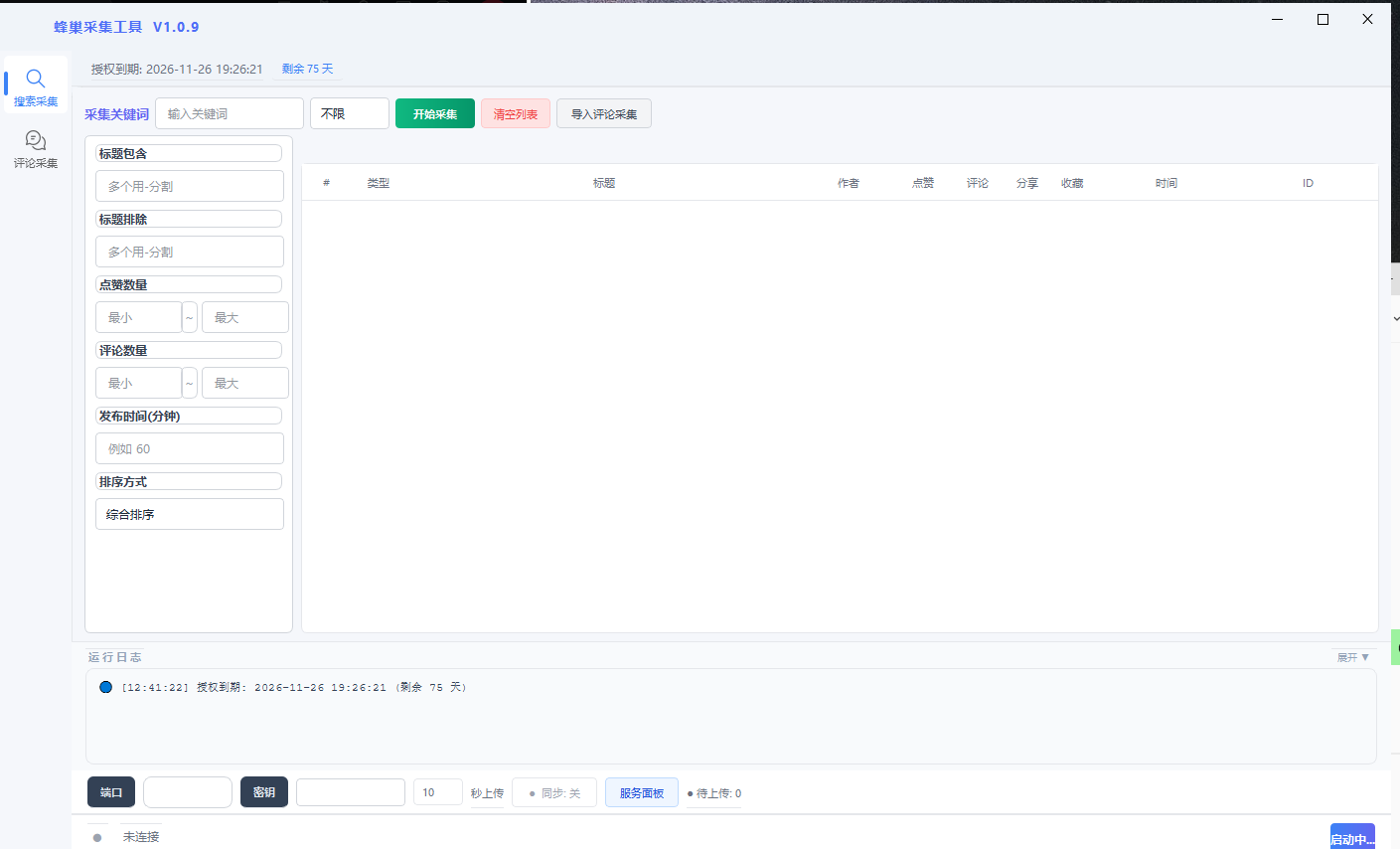1400x849 pixels.
Task: Click the 分享 column header
Action: point(1027,183)
